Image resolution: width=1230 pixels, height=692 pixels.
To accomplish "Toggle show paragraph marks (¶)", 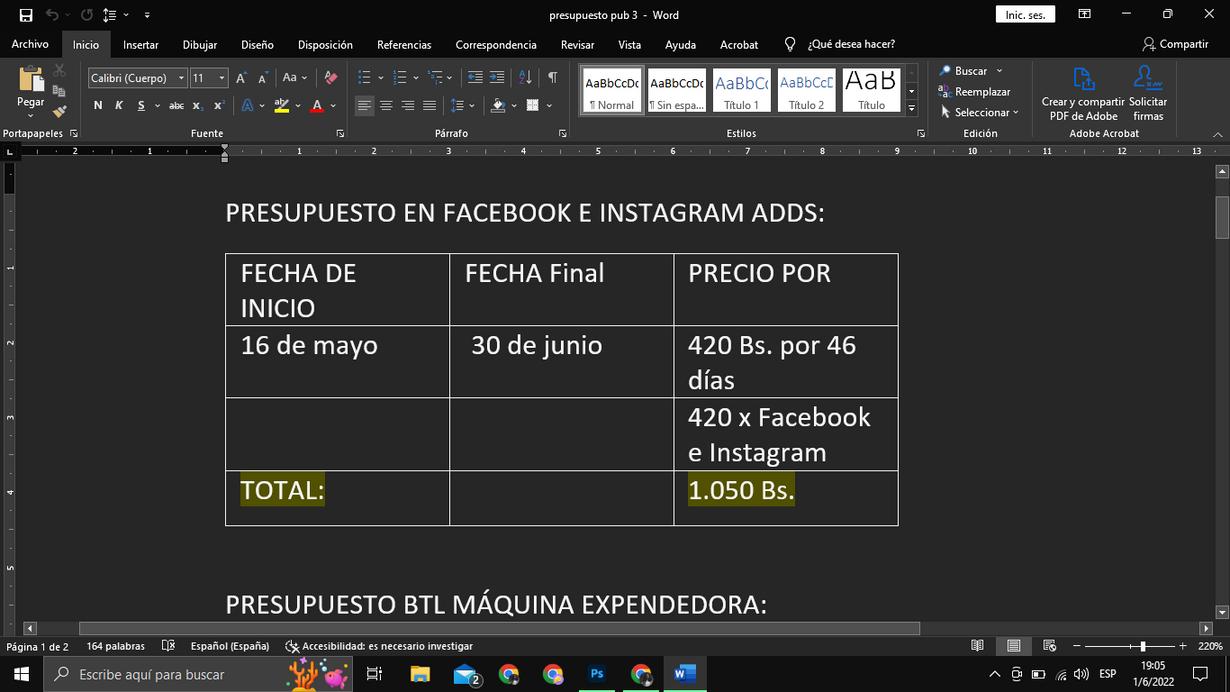I will (x=553, y=78).
